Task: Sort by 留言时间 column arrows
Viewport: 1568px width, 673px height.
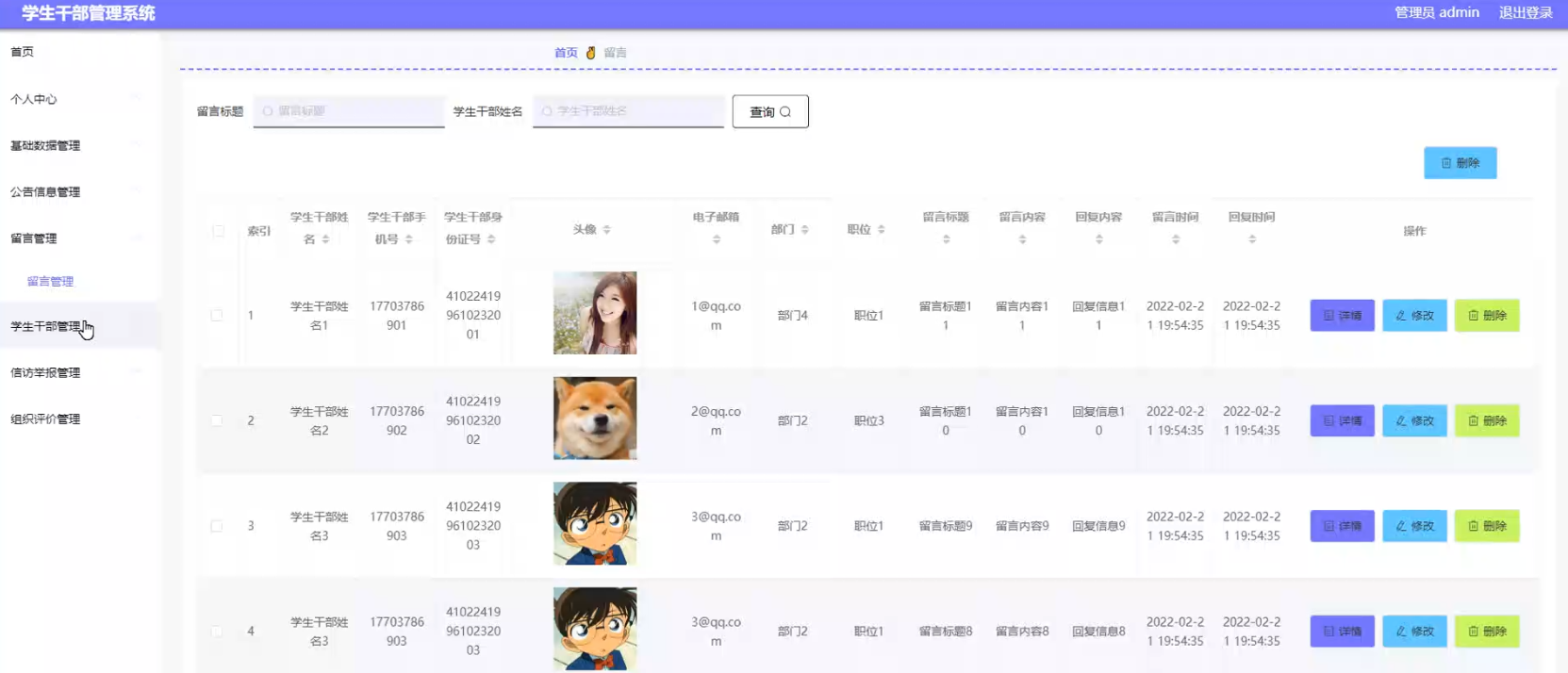Action: pyautogui.click(x=1176, y=239)
